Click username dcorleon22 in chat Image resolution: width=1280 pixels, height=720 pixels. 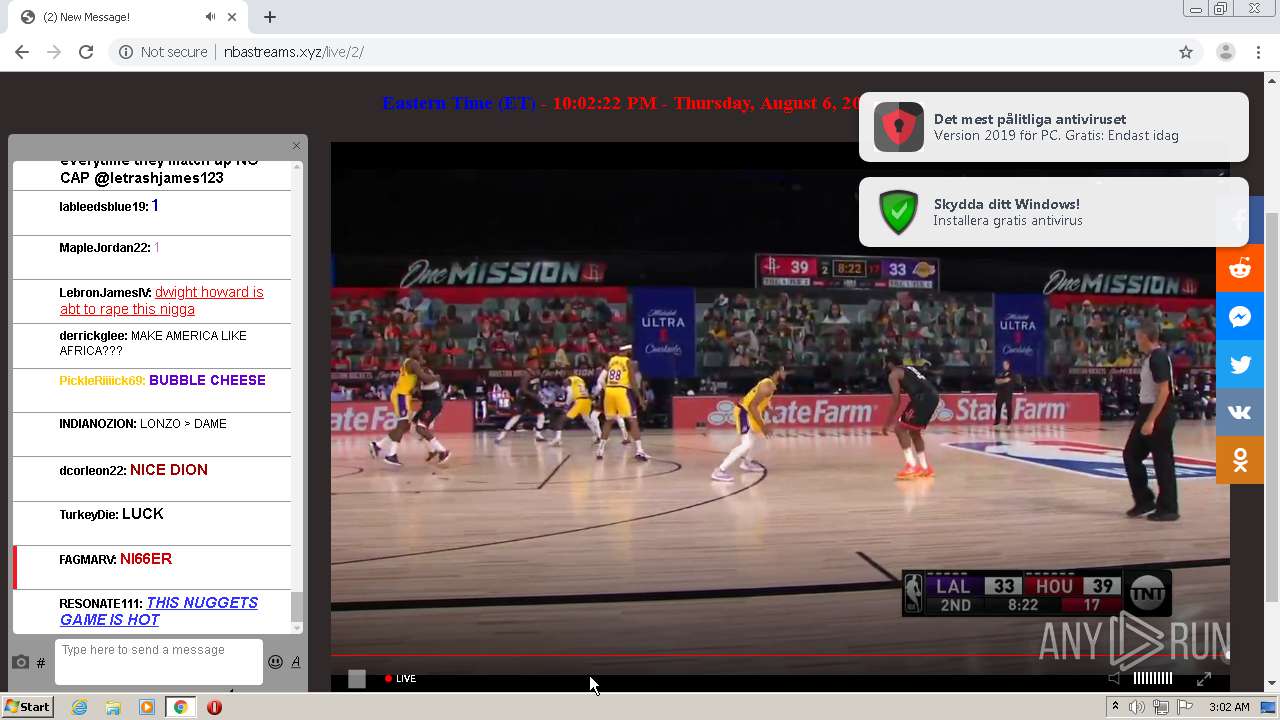click(92, 470)
